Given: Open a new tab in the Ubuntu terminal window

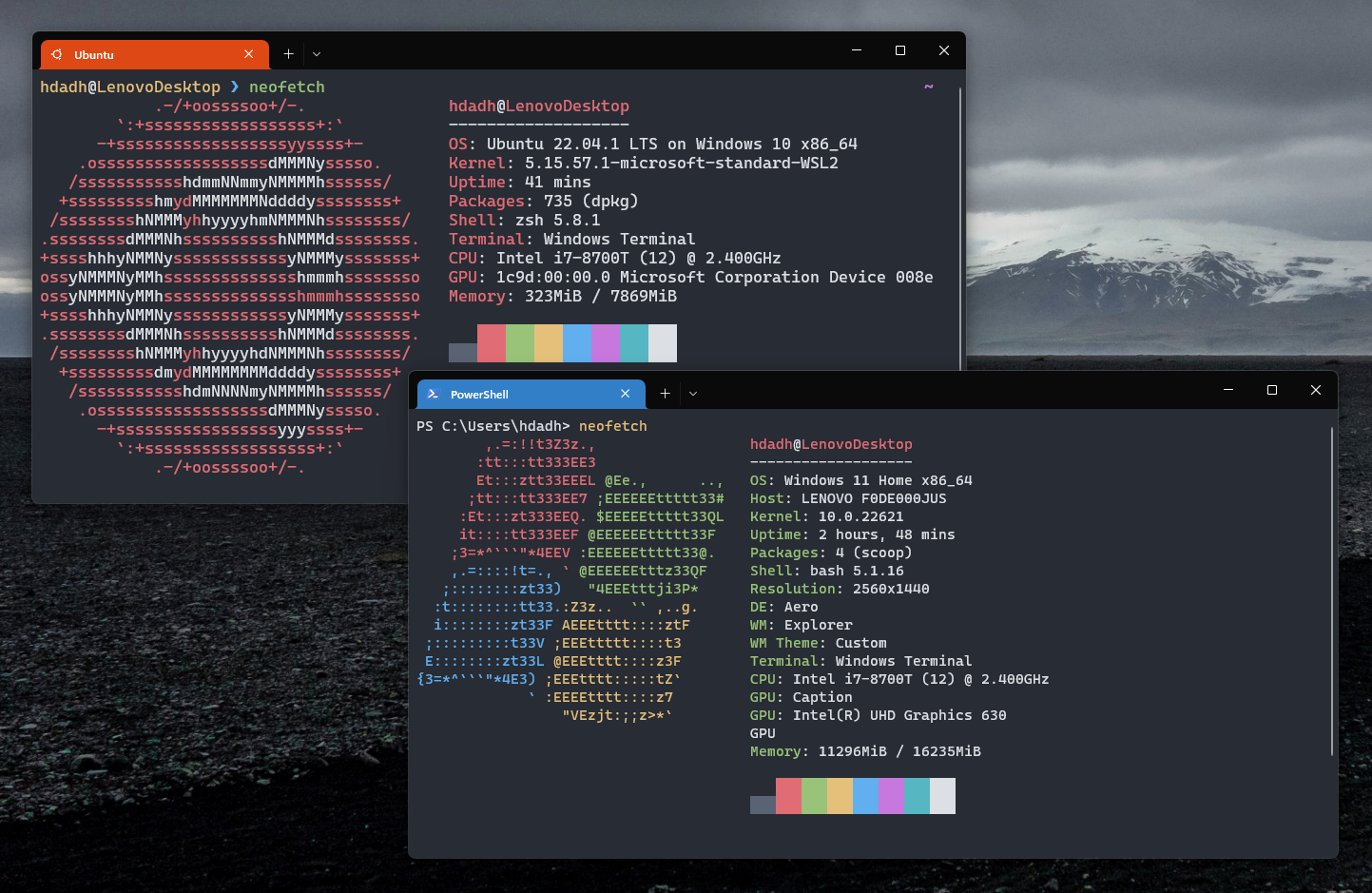Looking at the screenshot, I should pyautogui.click(x=288, y=54).
